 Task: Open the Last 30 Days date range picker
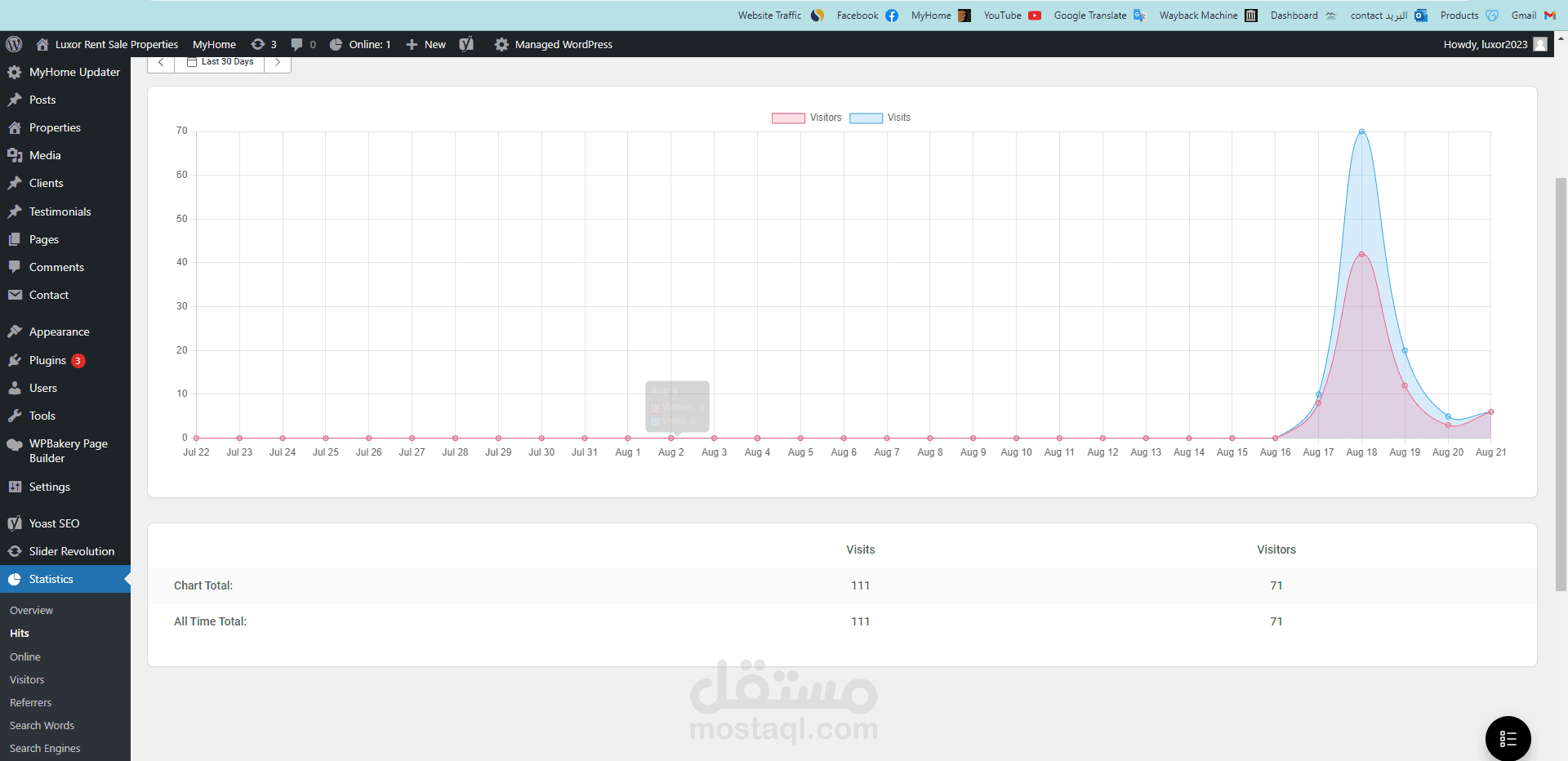point(220,63)
